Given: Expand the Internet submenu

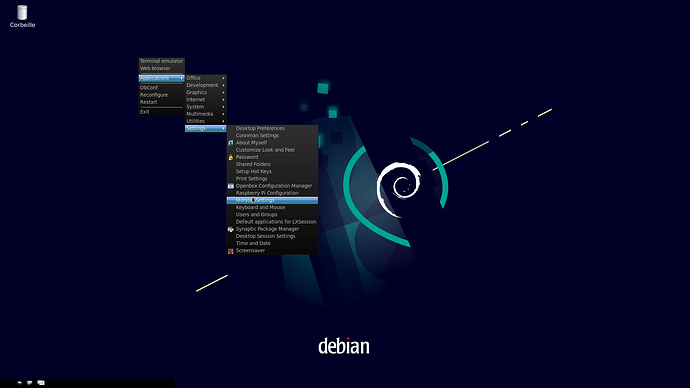Looking at the screenshot, I should (206, 99).
